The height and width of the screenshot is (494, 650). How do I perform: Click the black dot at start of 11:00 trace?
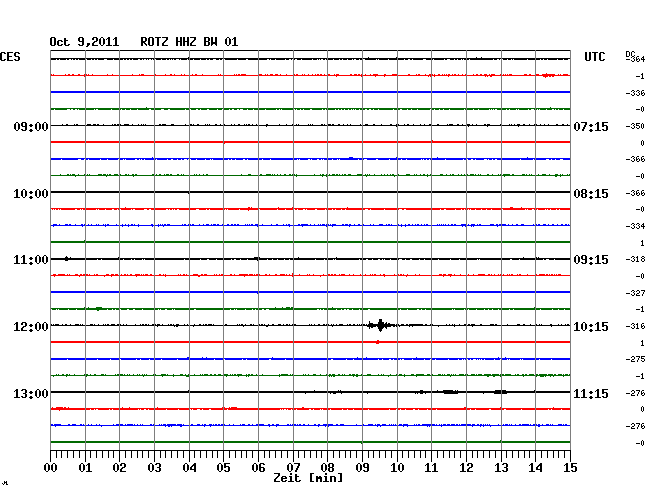click(x=66, y=259)
